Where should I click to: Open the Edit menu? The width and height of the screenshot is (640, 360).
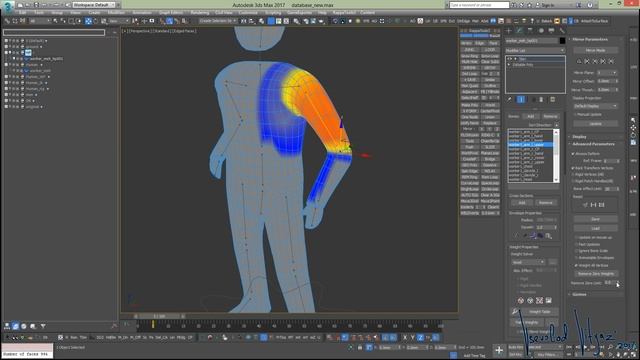pyautogui.click(x=22, y=13)
